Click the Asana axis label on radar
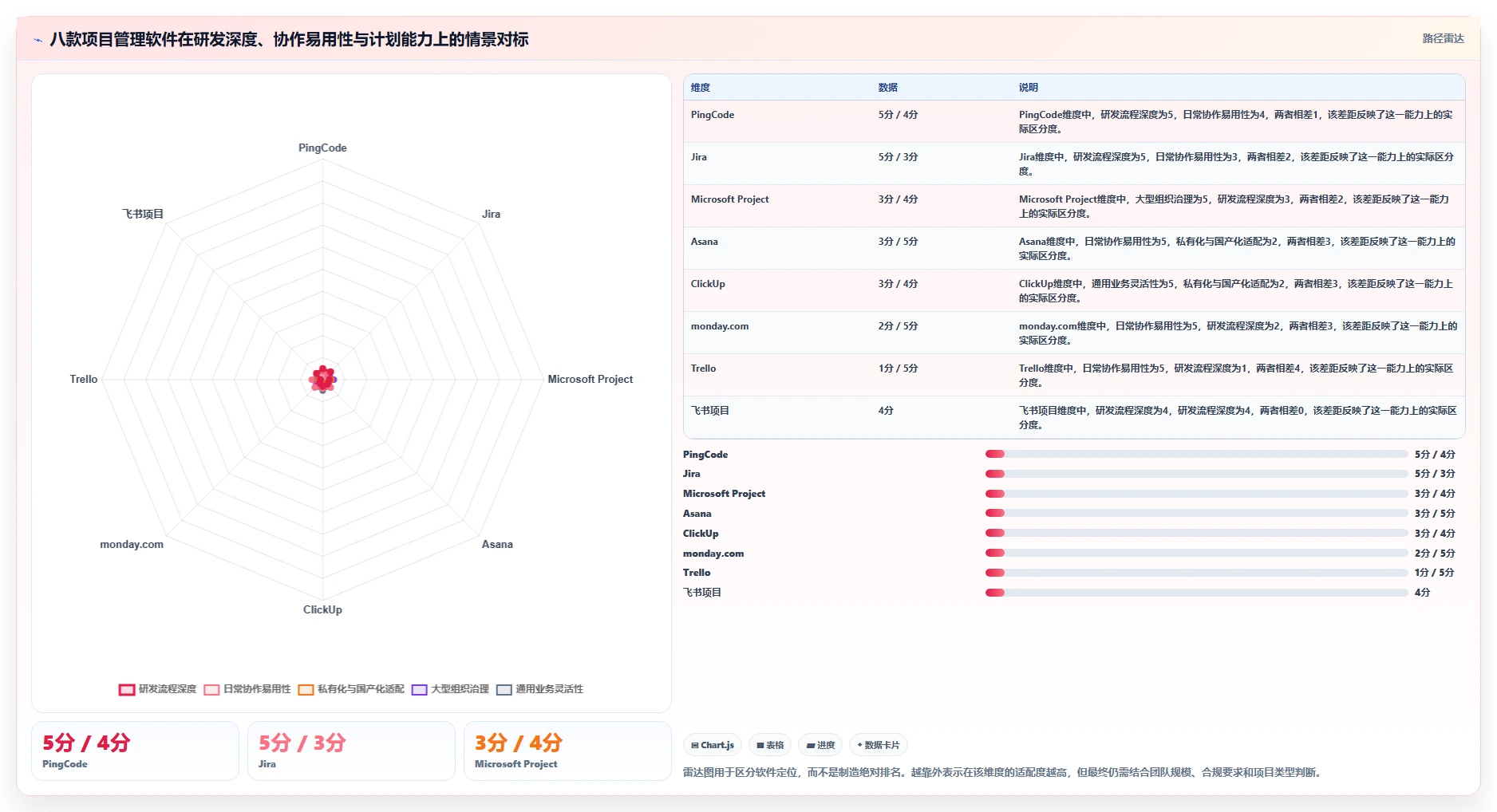Screen dimensions: 1497x812 (x=497, y=545)
